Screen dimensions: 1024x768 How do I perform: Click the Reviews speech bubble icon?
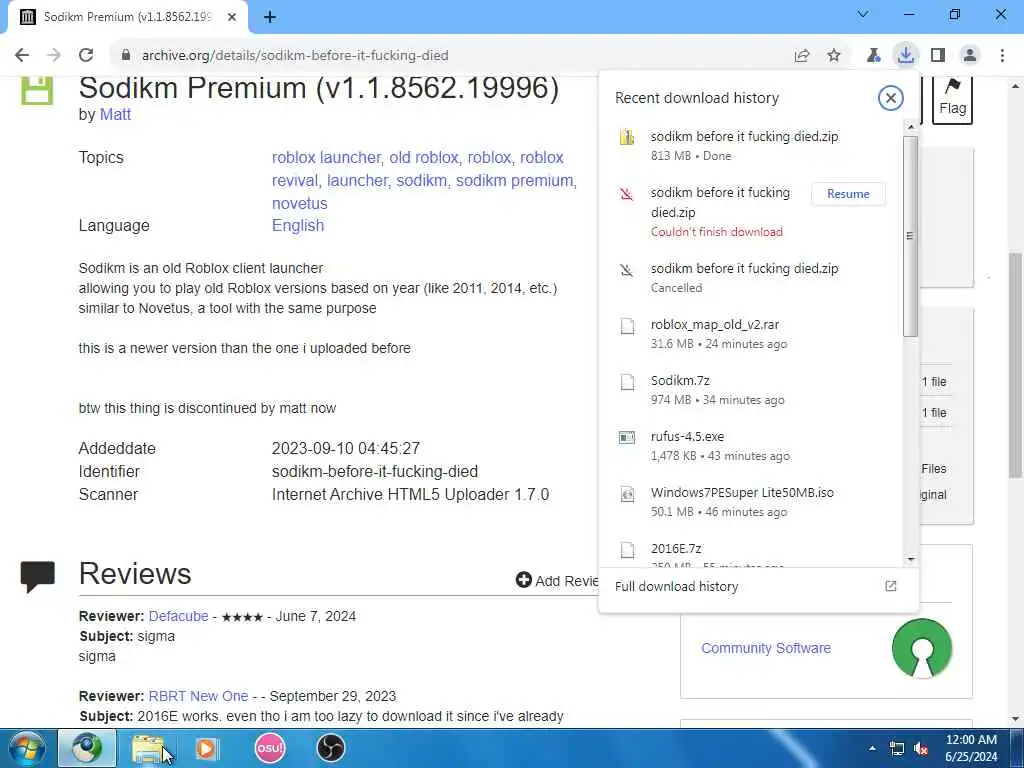(37, 576)
